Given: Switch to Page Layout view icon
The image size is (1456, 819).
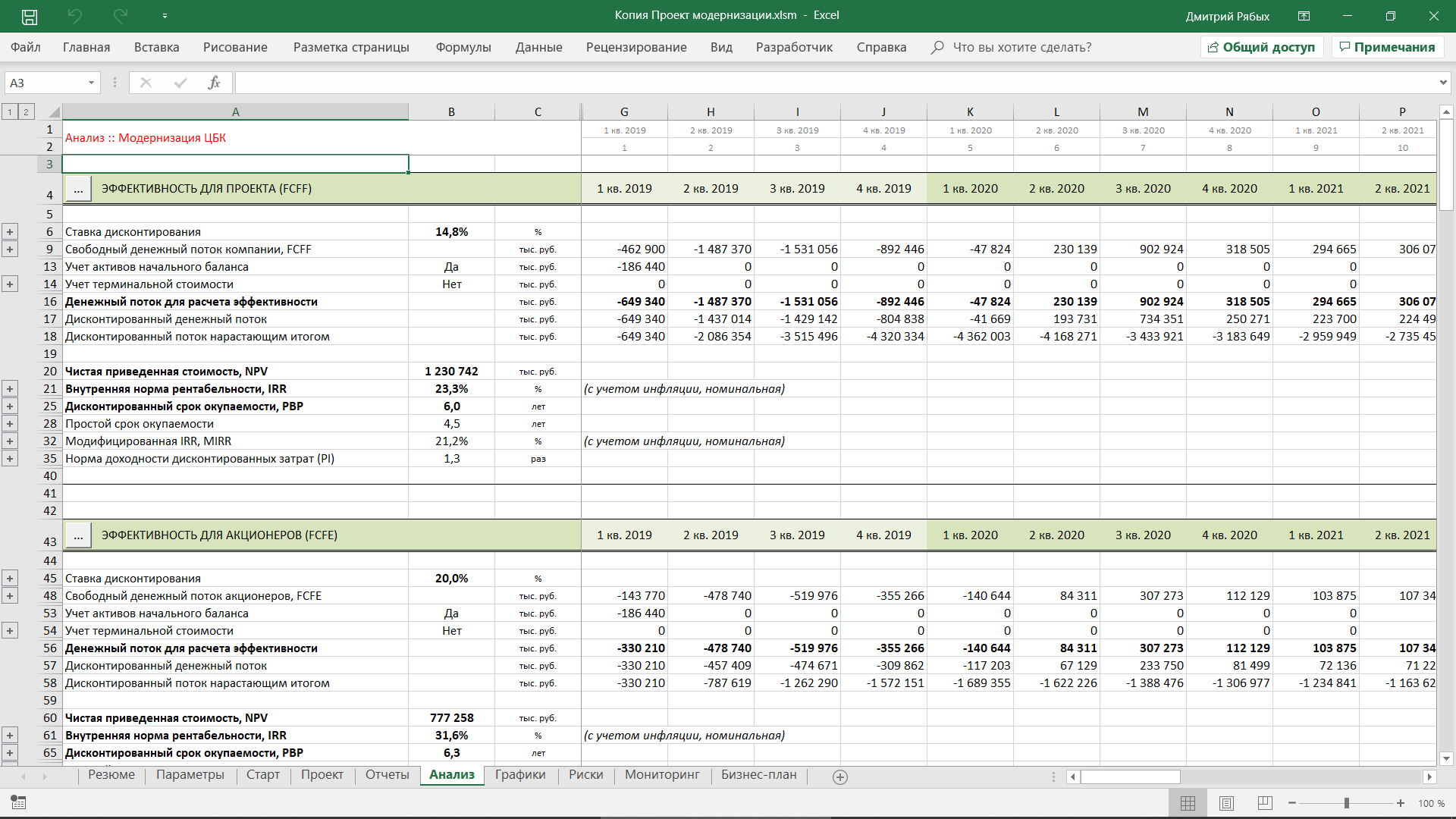Looking at the screenshot, I should pyautogui.click(x=1226, y=803).
